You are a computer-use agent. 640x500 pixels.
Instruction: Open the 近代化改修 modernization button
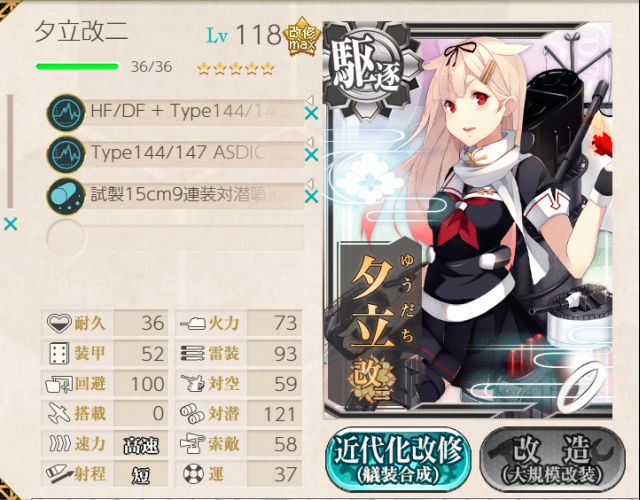pos(398,460)
